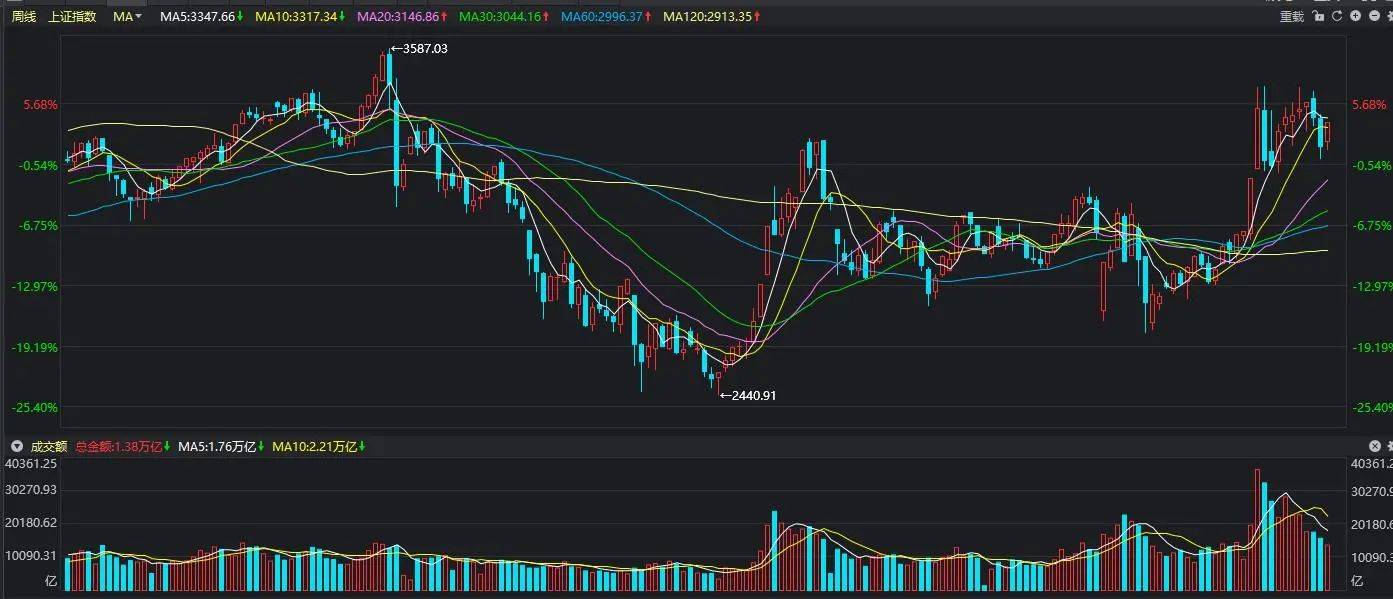Click the refresh chart icon
1393x599 pixels.
(1337, 16)
